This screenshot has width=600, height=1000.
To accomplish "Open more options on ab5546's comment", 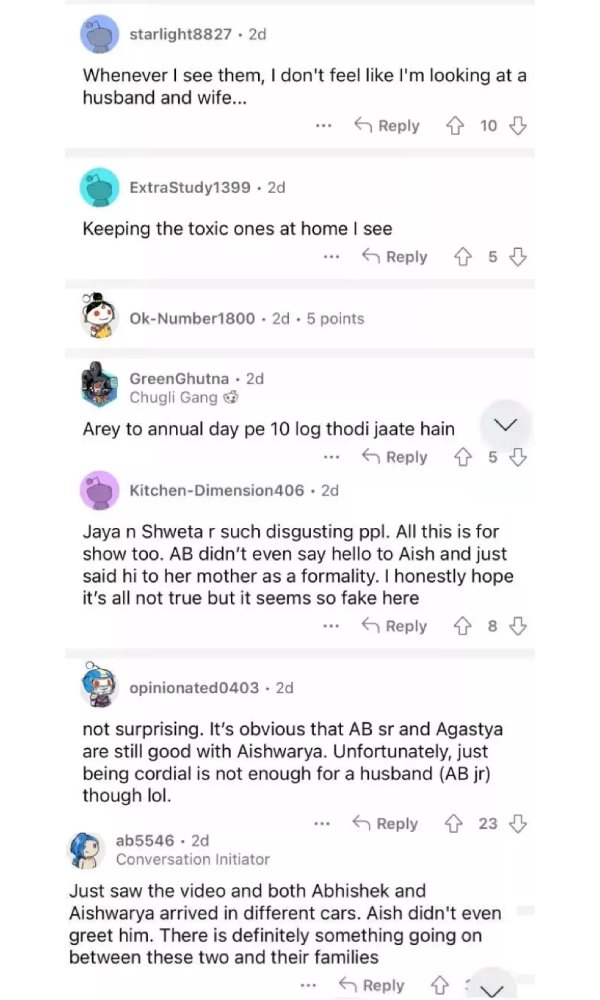I will point(308,985).
